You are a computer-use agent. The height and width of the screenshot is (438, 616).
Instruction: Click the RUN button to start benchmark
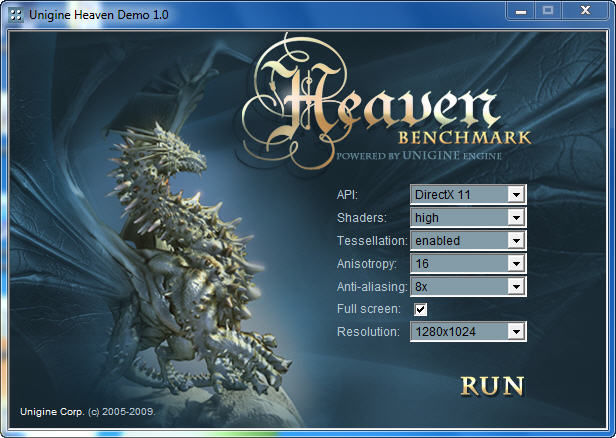[x=492, y=385]
